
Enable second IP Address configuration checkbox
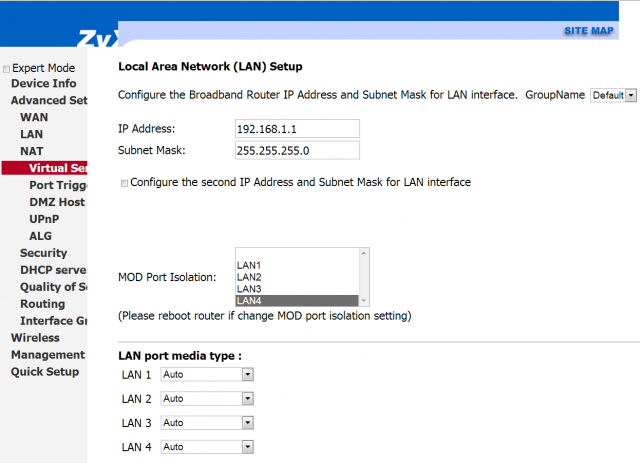(124, 183)
